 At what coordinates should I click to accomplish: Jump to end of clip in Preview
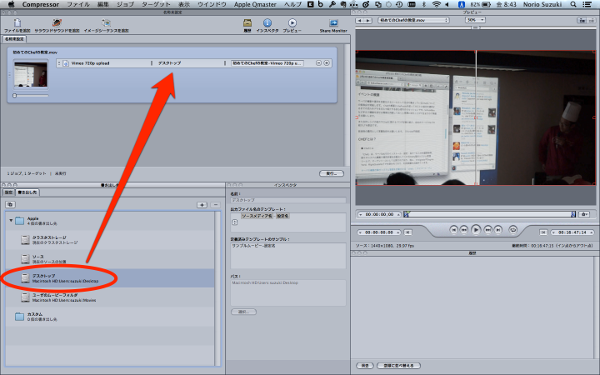[498, 230]
